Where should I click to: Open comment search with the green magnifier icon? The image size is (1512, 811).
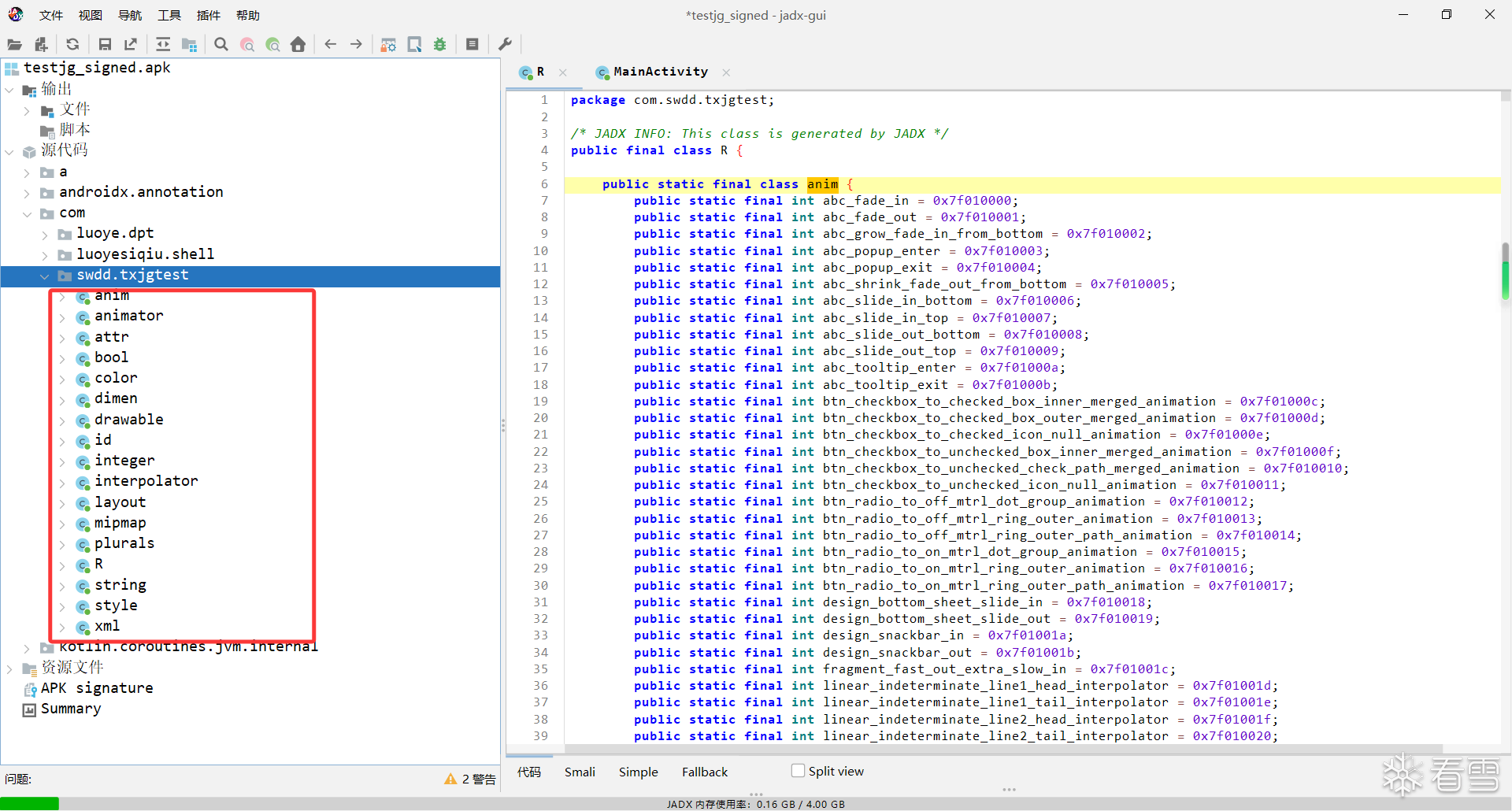coord(273,45)
